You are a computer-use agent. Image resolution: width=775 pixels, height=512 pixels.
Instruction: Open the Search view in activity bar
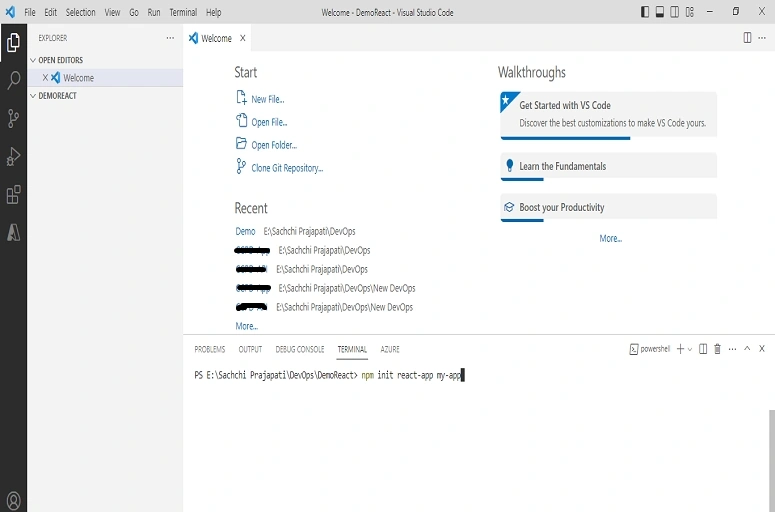coord(13,80)
